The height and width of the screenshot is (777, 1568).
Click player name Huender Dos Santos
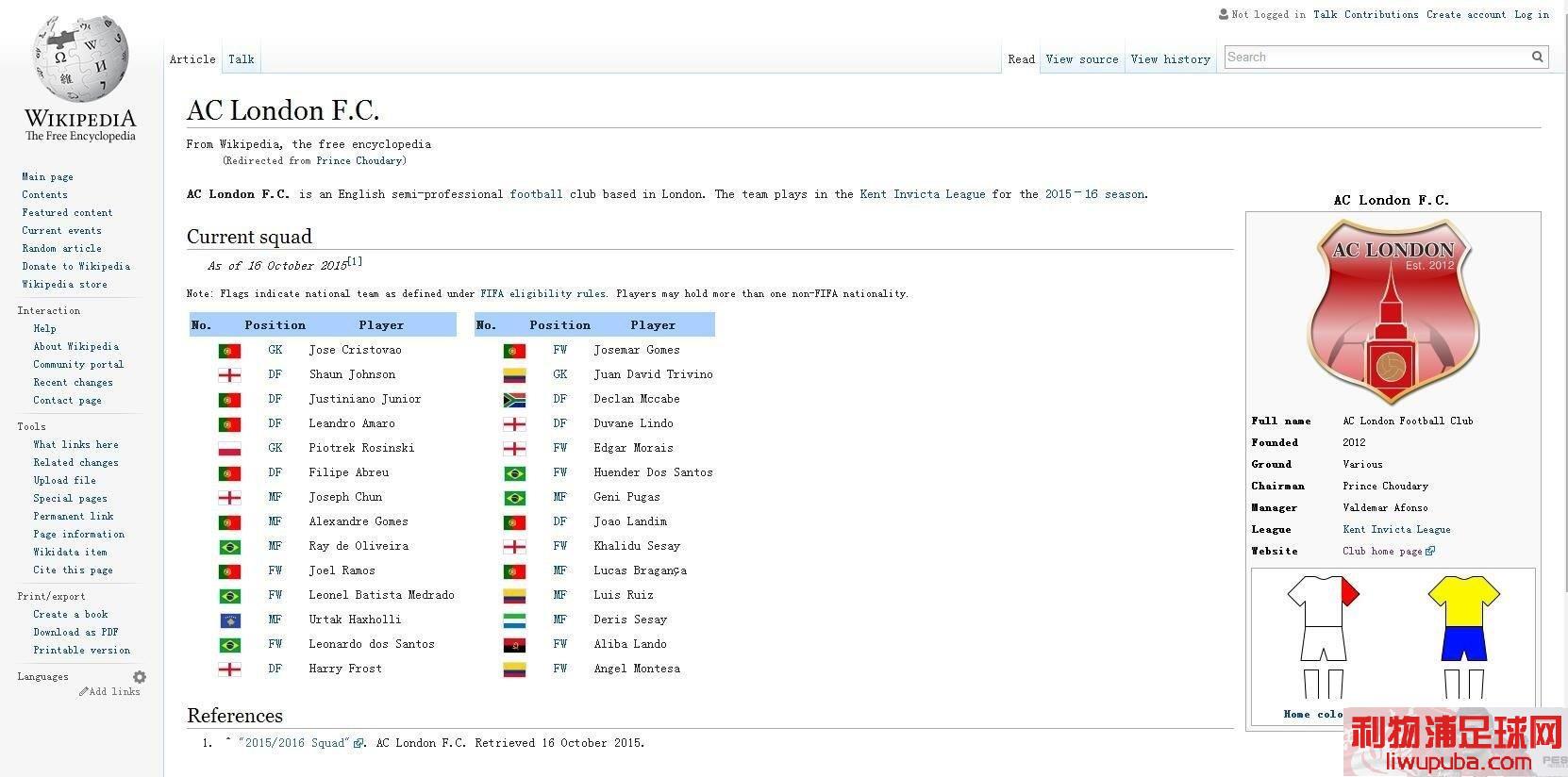pyautogui.click(x=653, y=472)
